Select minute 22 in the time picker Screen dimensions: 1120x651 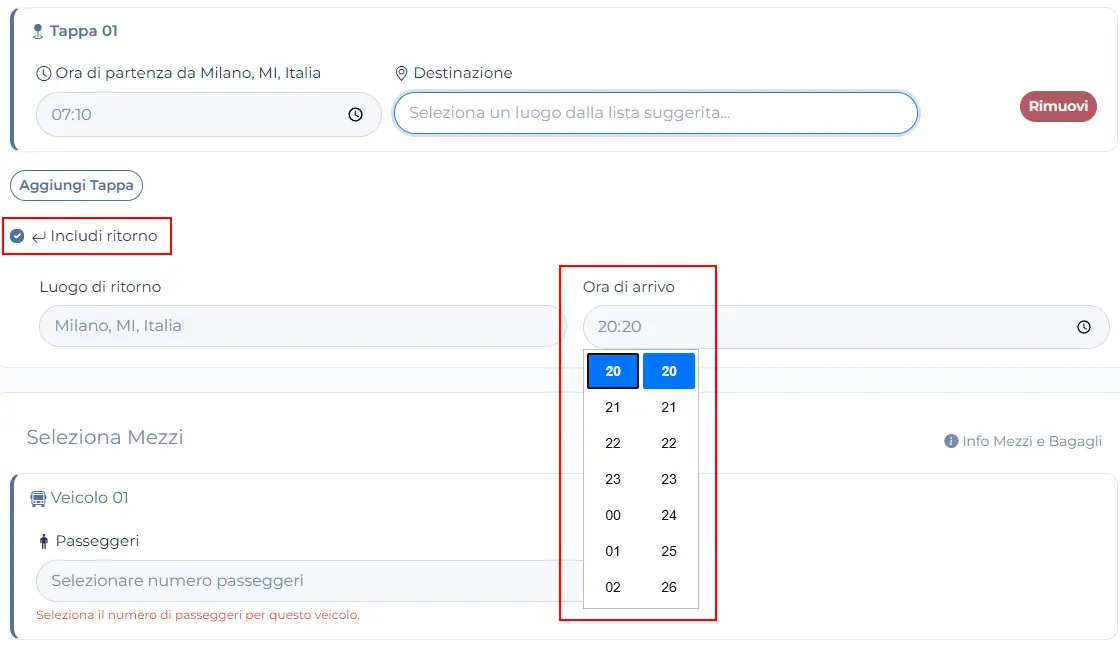[669, 443]
